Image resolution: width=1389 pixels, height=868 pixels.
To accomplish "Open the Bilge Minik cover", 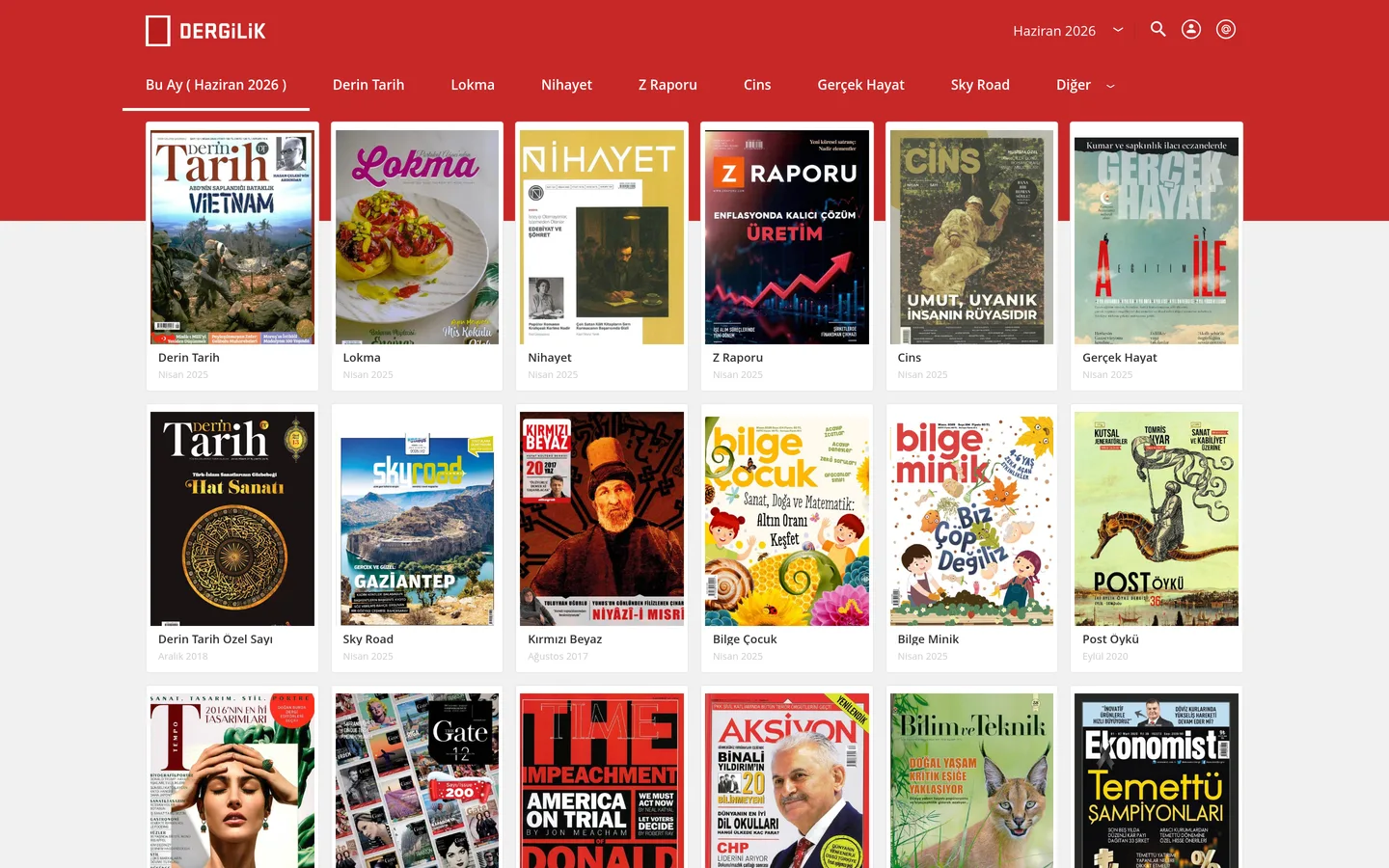I will coord(971,519).
